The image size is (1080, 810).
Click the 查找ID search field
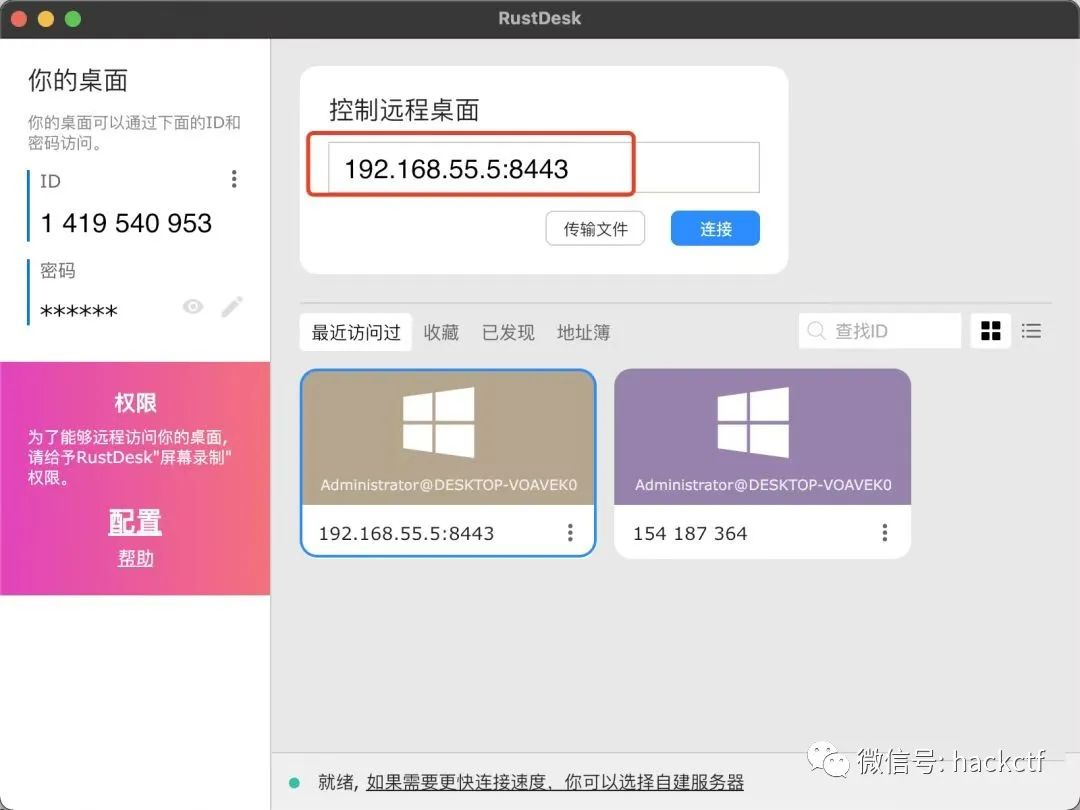(x=880, y=331)
